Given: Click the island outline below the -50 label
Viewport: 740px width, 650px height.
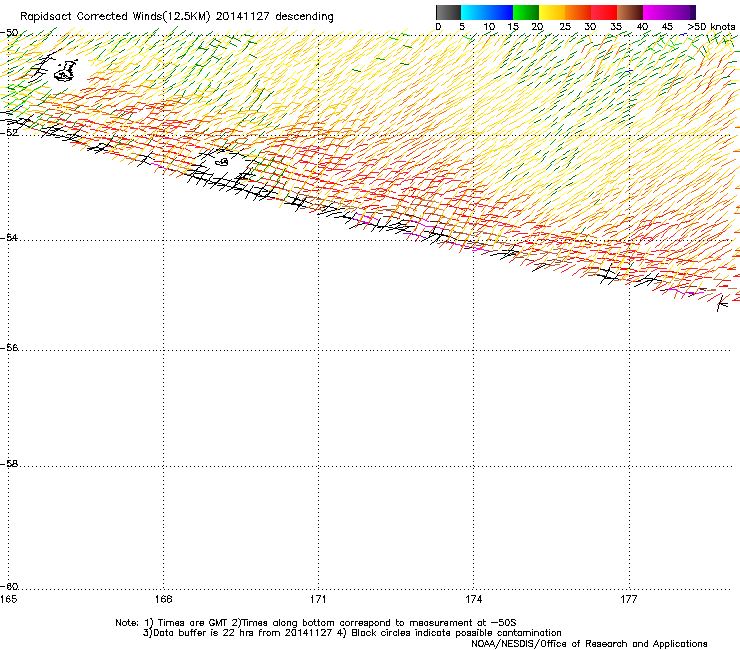Looking at the screenshot, I should [x=66, y=71].
